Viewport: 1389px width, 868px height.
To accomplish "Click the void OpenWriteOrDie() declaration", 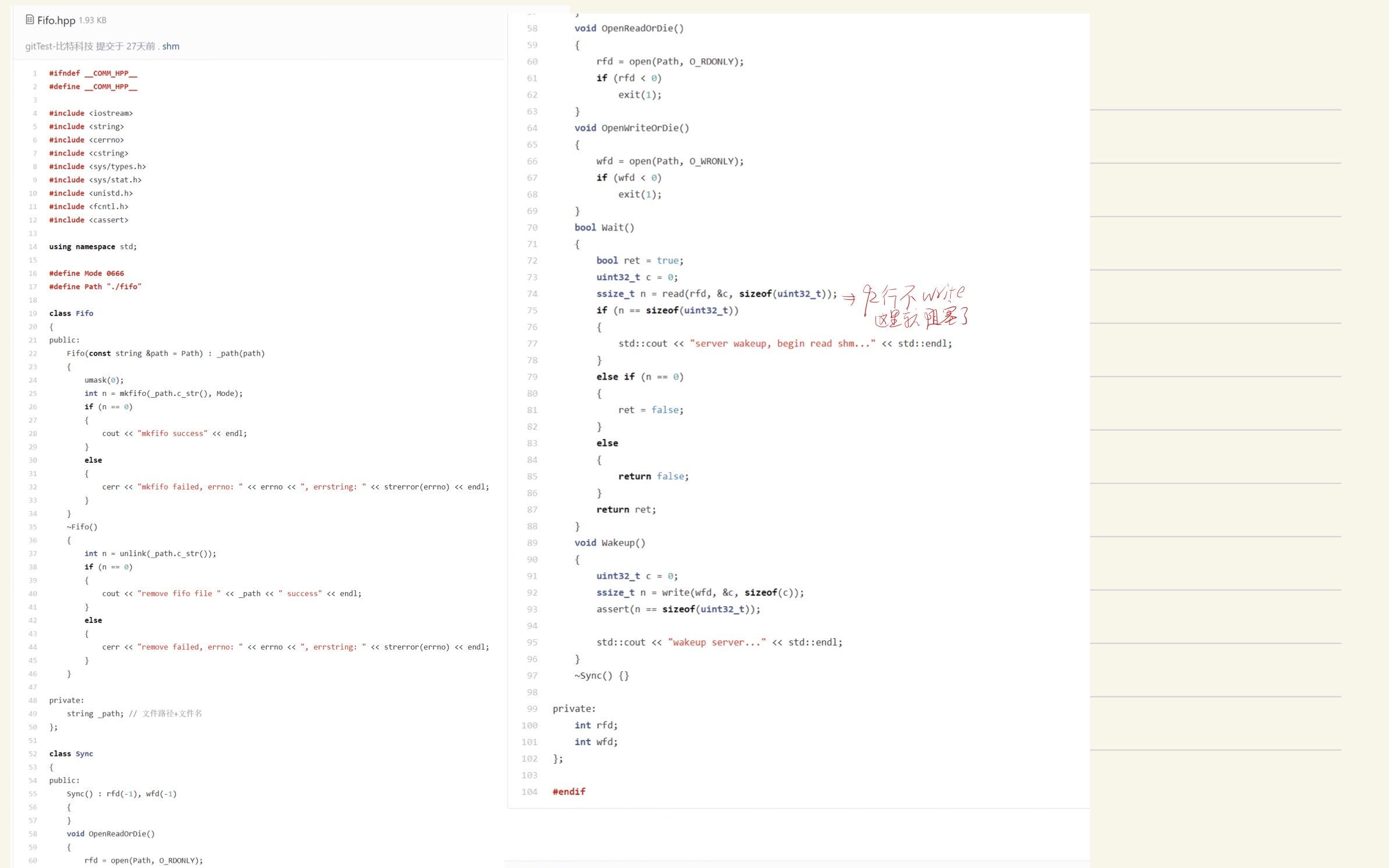I will click(x=632, y=128).
